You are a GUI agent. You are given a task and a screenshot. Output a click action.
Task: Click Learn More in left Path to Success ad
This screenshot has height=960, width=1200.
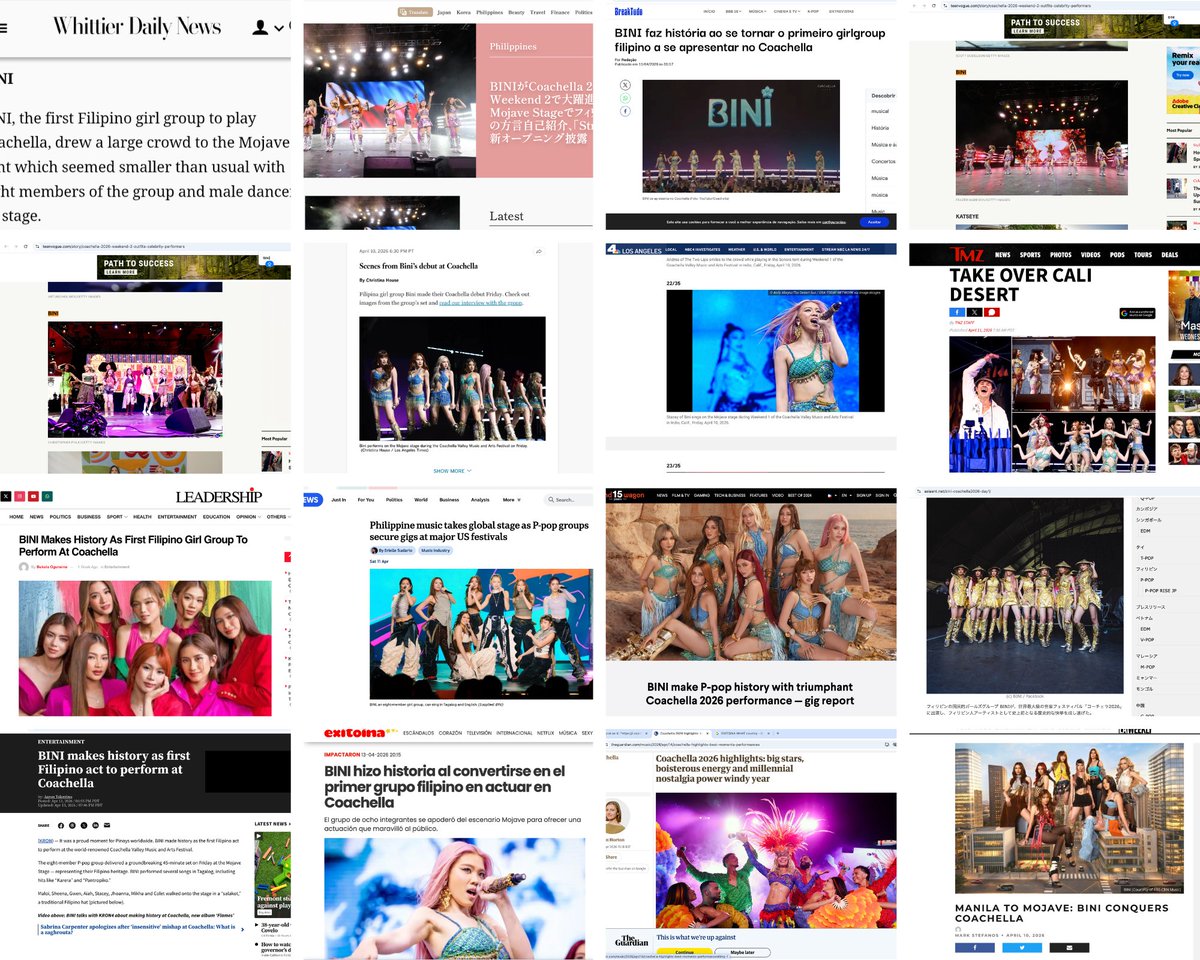tap(121, 272)
